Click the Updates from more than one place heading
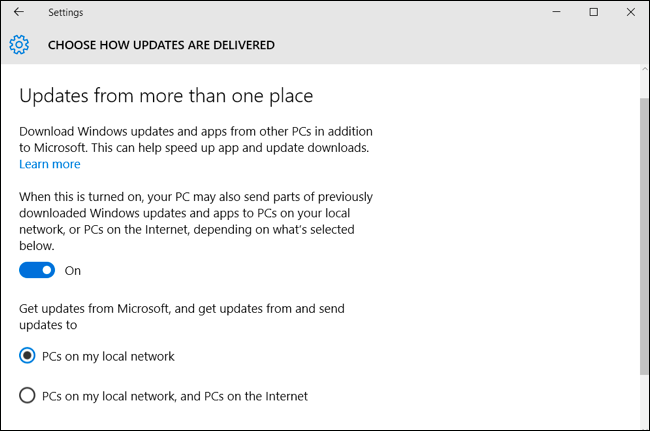This screenshot has width=650, height=431. pos(166,96)
